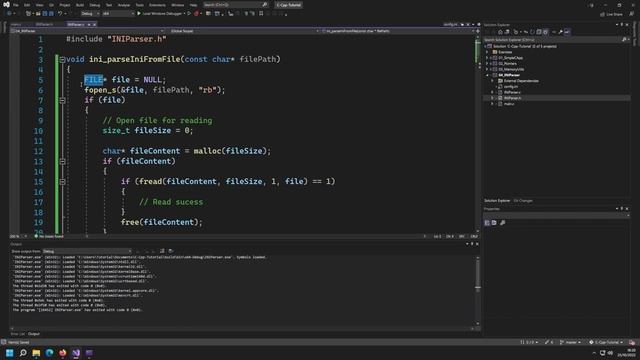The image size is (640, 360).
Task: Close the active INIParser.c tab
Action: pos(95,24)
